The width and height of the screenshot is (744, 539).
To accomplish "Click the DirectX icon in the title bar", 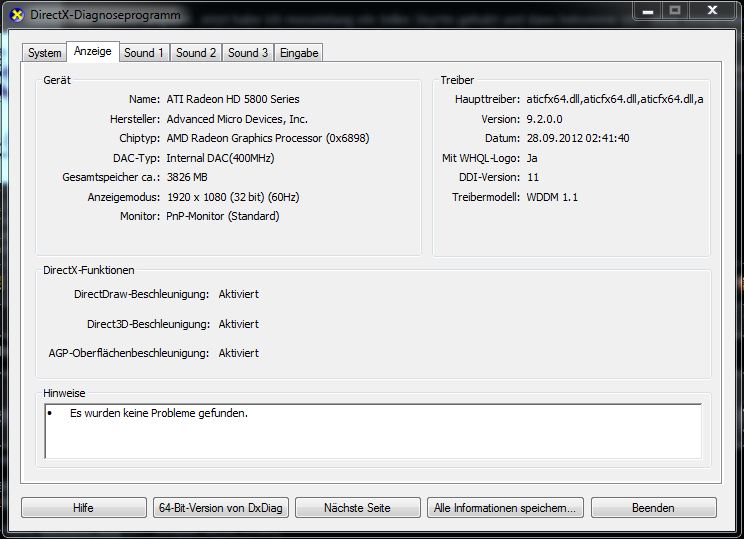I will click(17, 15).
